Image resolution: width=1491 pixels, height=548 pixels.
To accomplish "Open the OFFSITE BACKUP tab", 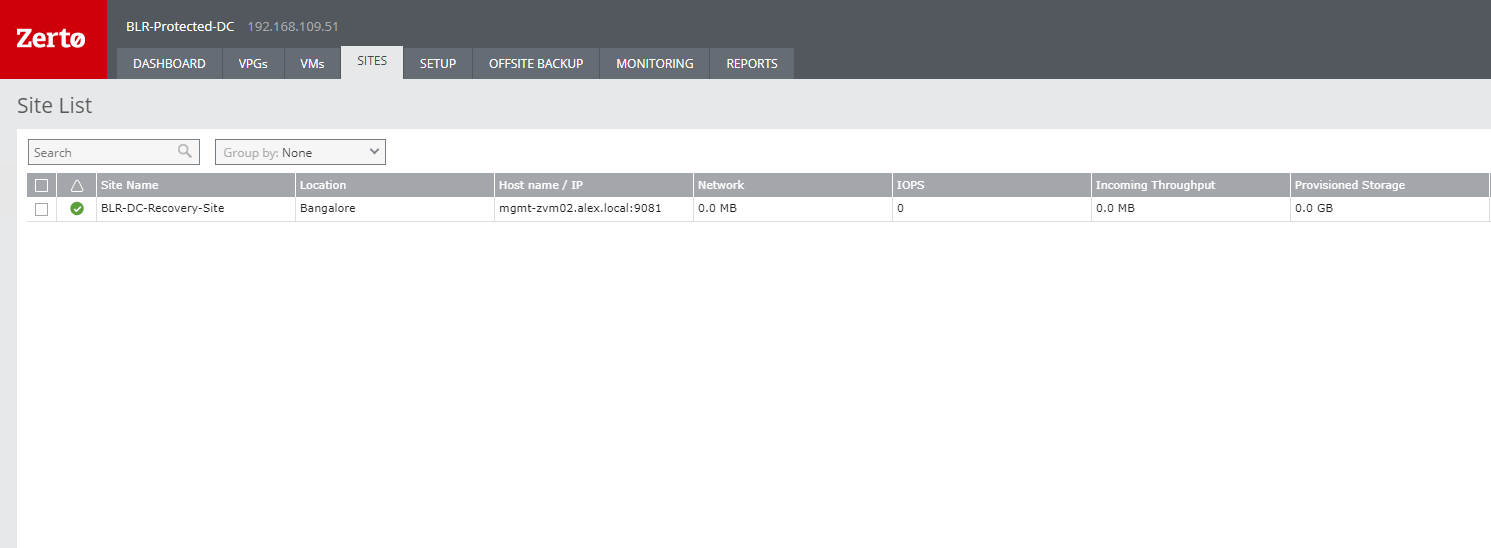I will (x=535, y=63).
